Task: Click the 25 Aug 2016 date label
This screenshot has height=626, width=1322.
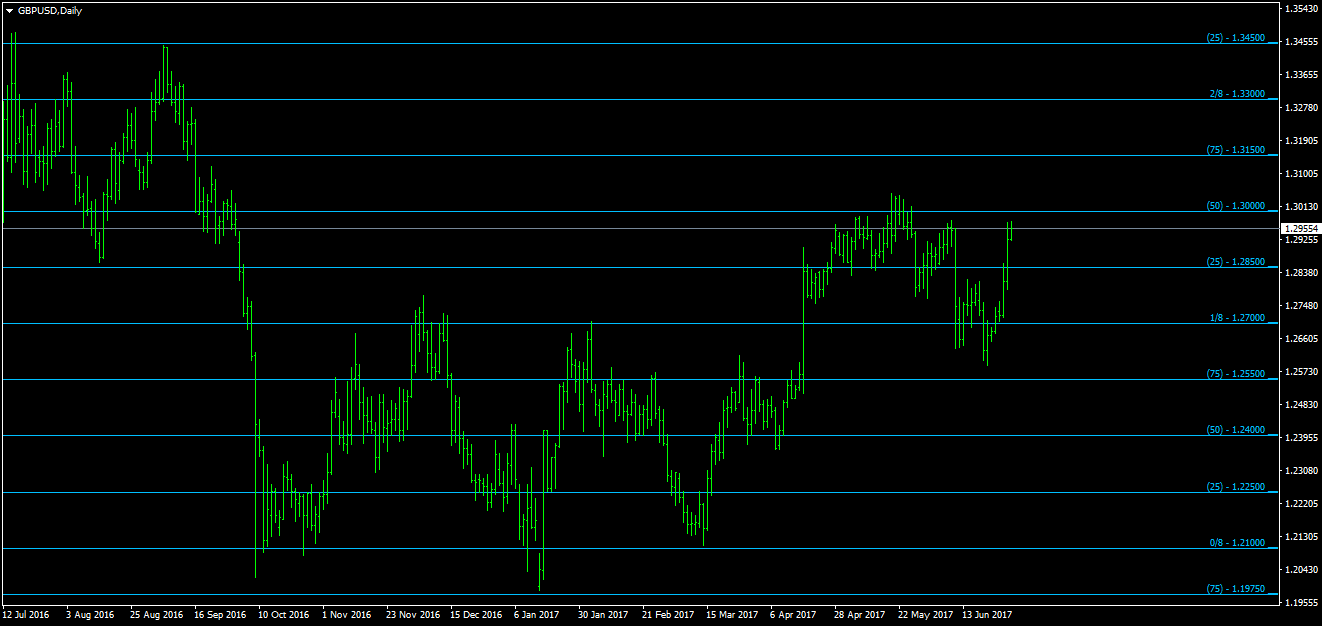Action: [x=157, y=615]
